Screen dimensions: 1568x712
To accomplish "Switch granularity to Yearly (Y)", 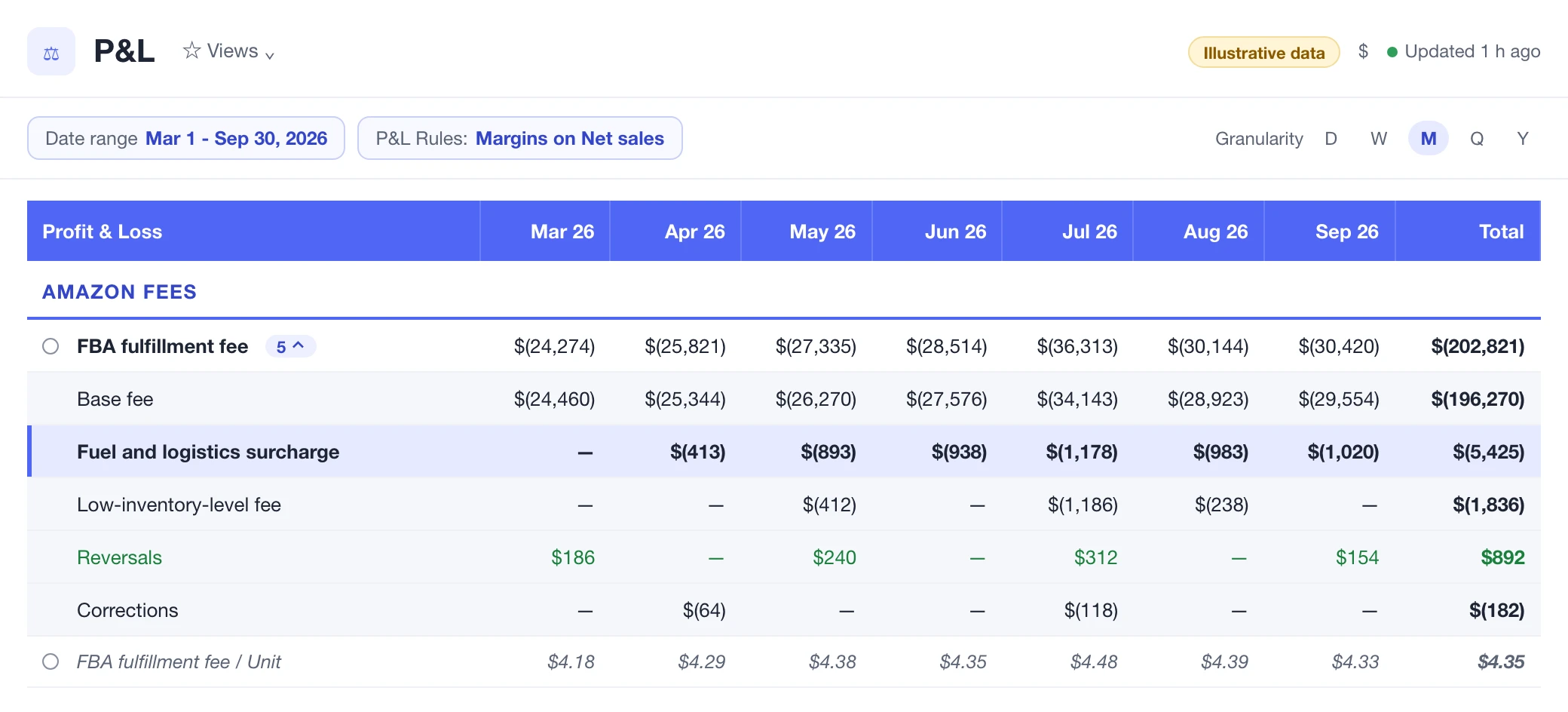I will pos(1523,139).
